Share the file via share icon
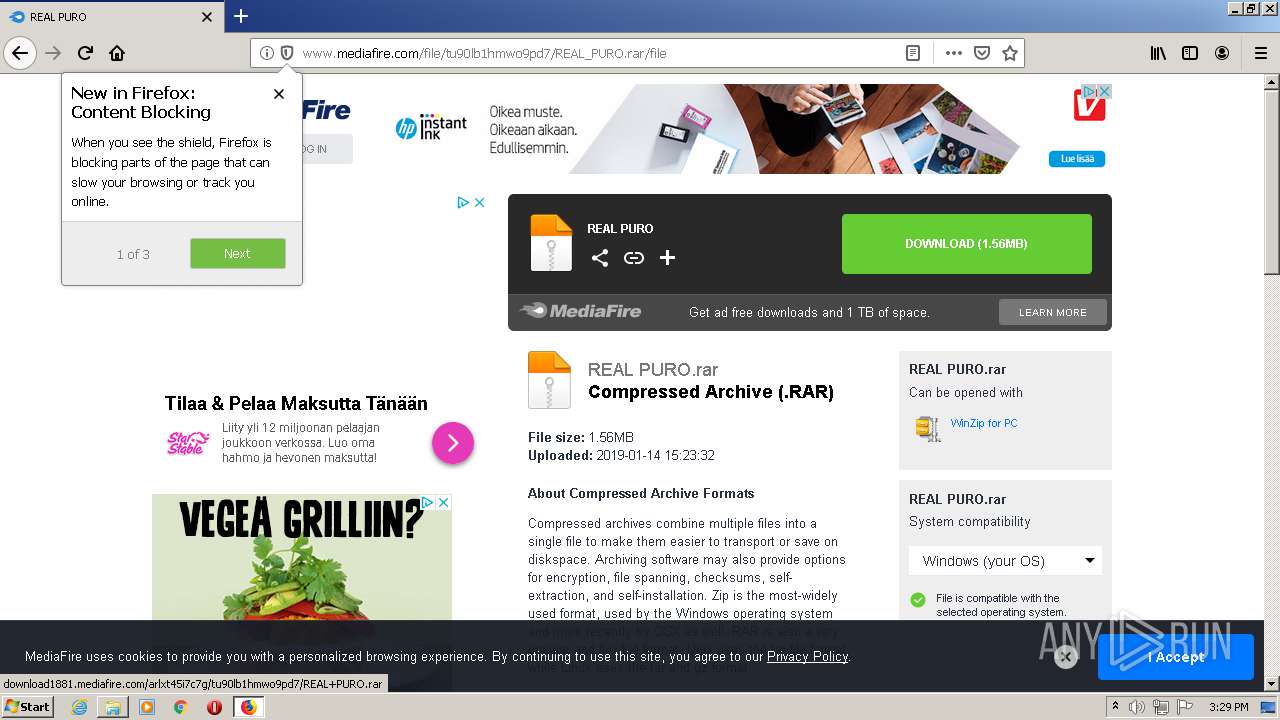1280x720 pixels. pyautogui.click(x=600, y=258)
